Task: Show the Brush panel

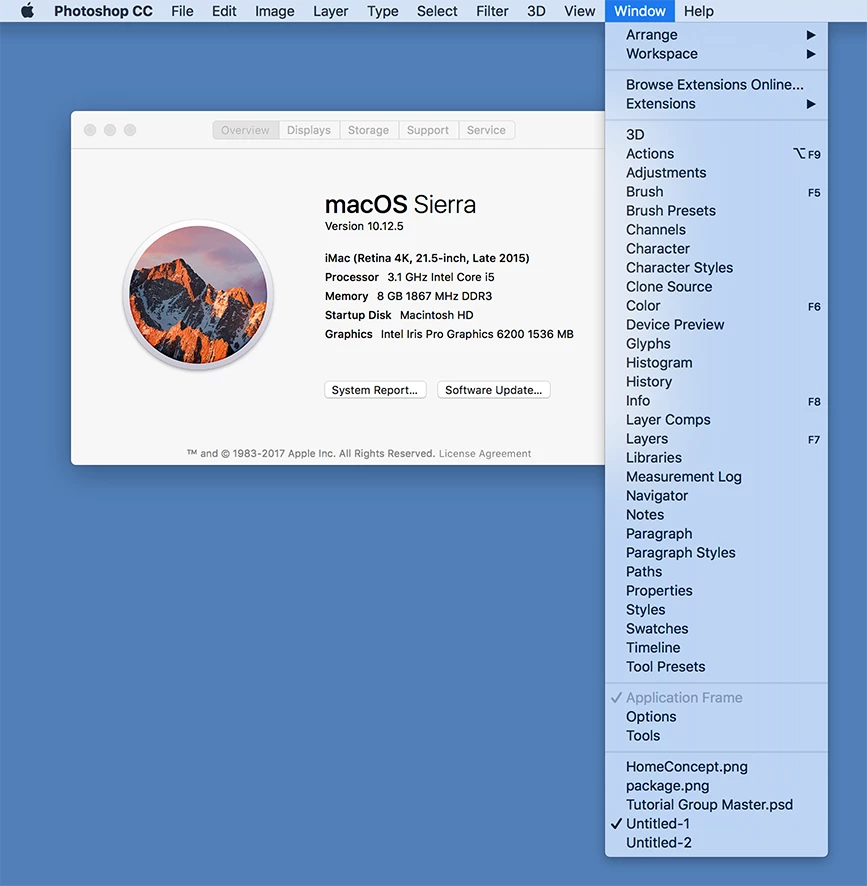Action: click(716, 192)
